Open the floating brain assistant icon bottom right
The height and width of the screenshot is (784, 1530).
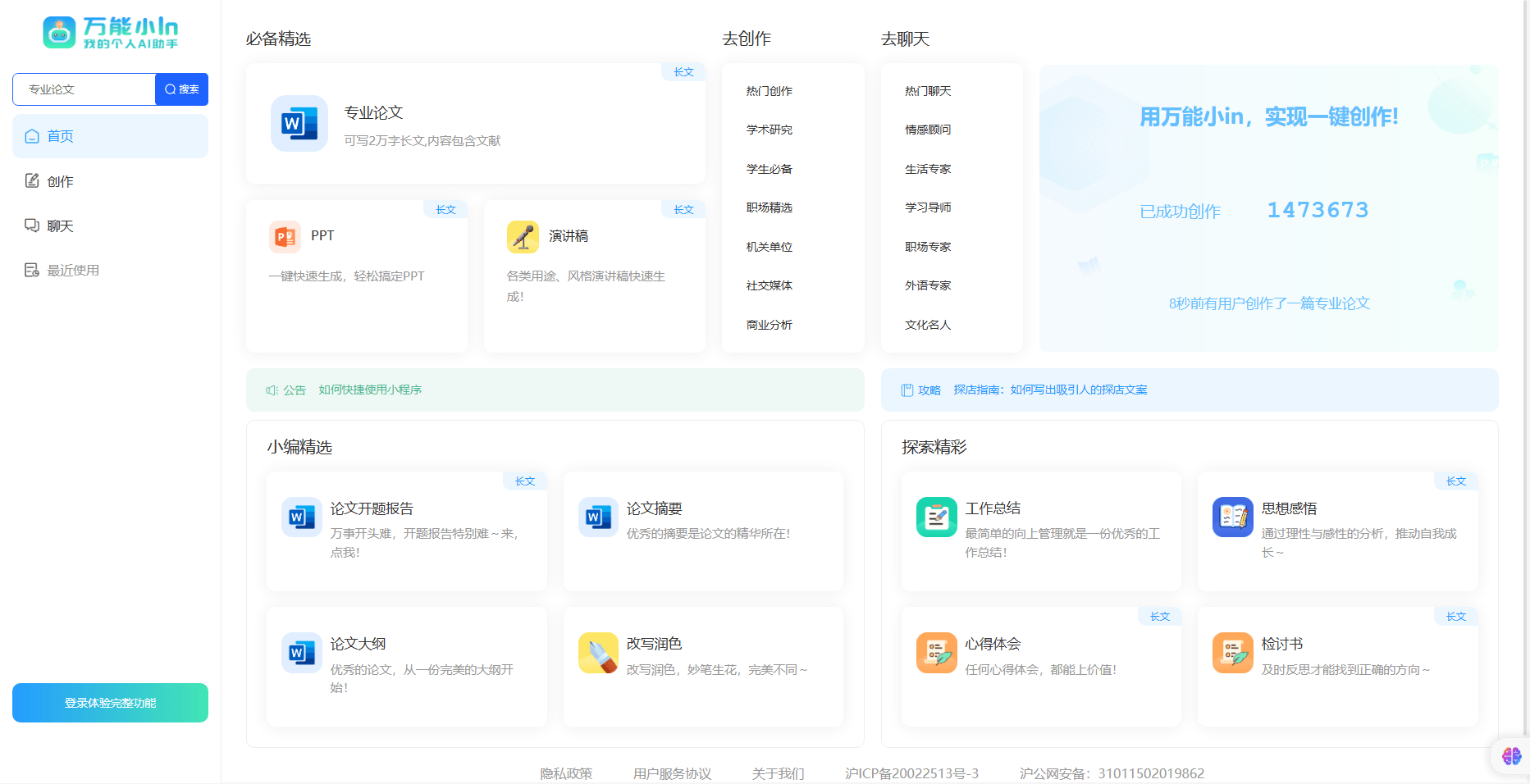[1512, 756]
